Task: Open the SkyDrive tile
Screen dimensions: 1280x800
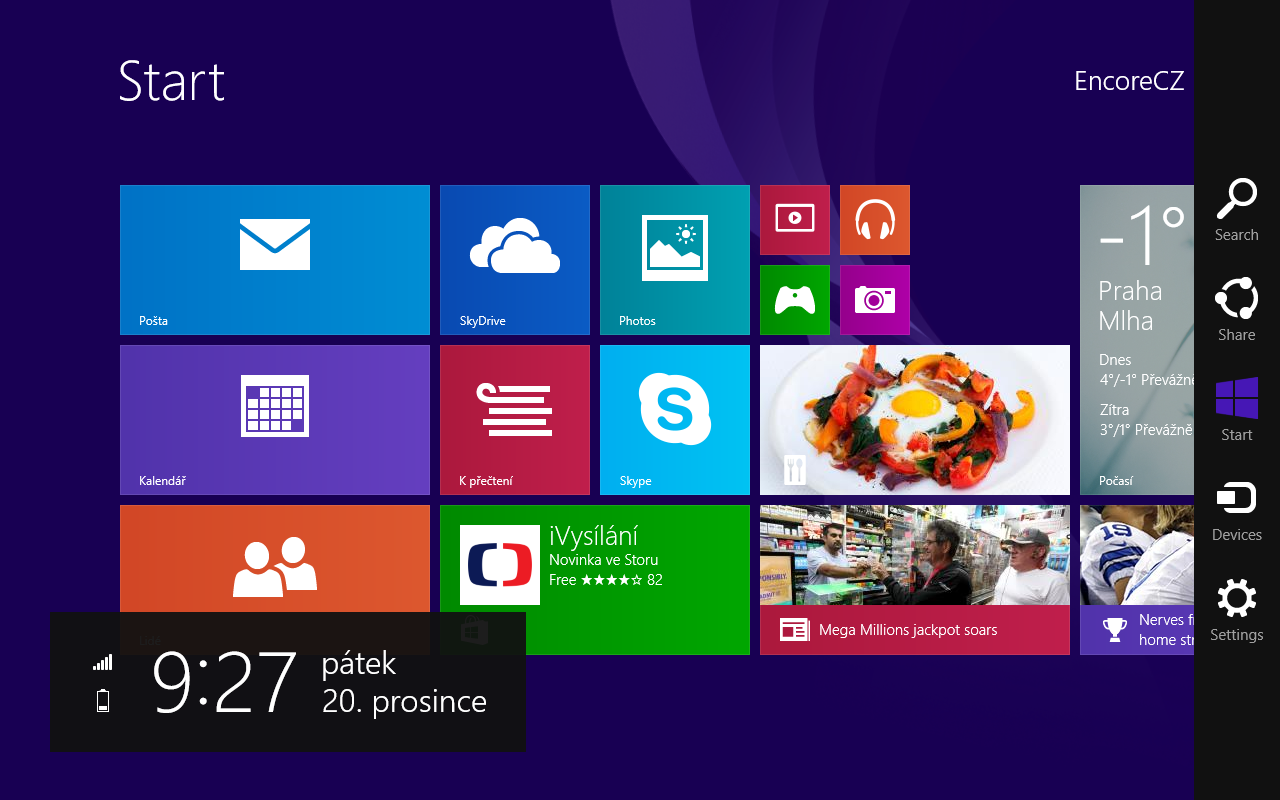Action: click(x=515, y=260)
